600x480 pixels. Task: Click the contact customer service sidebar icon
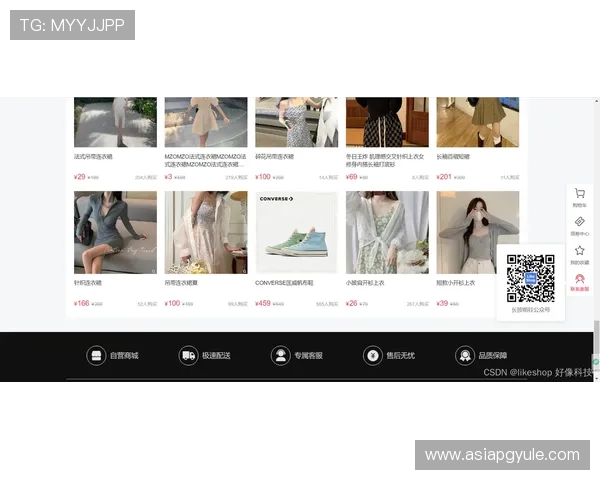[x=579, y=279]
